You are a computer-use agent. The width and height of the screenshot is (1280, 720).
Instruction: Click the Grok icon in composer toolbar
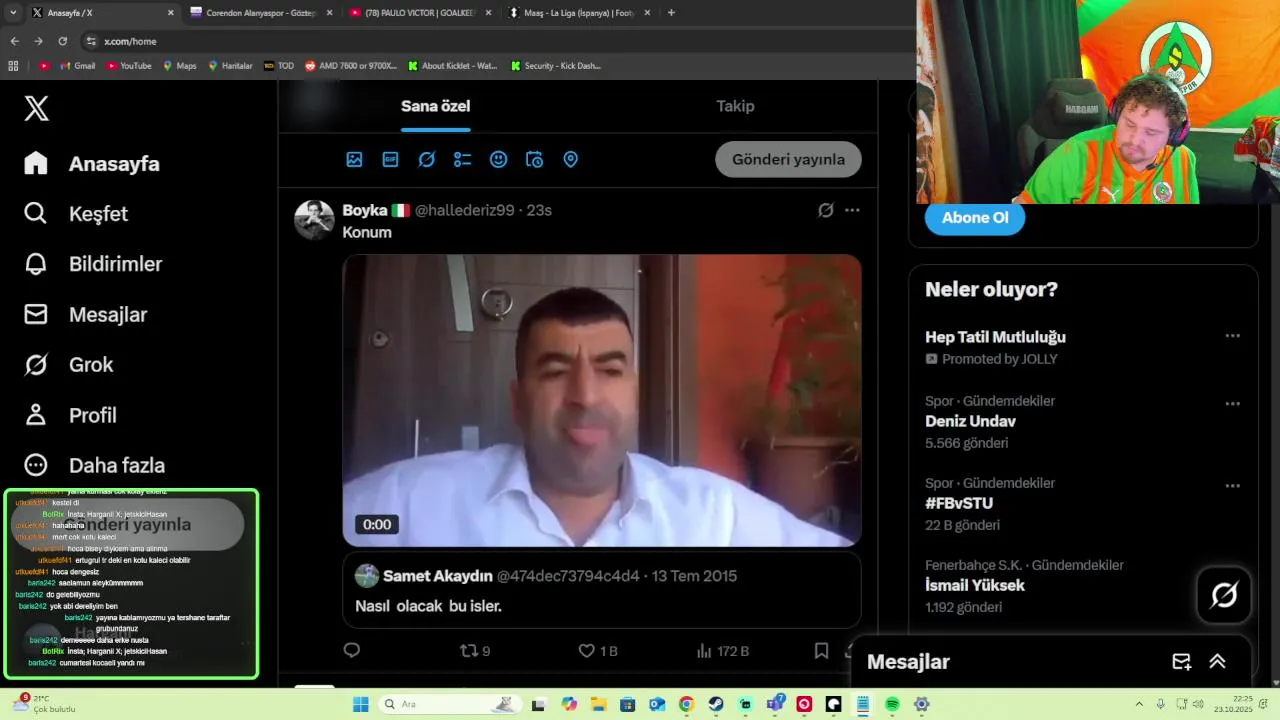(426, 159)
